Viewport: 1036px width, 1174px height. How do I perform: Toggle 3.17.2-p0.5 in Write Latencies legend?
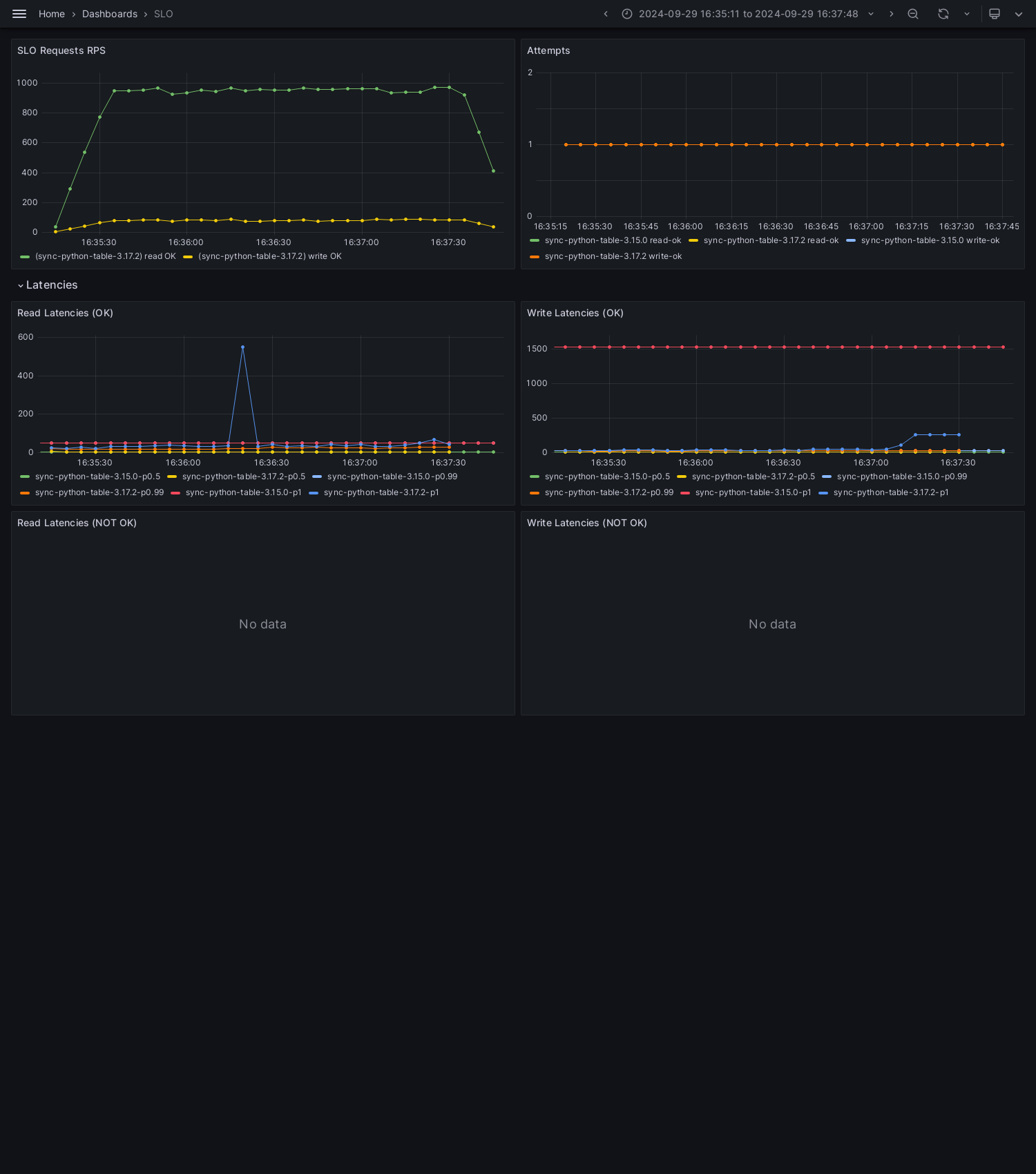click(x=754, y=477)
